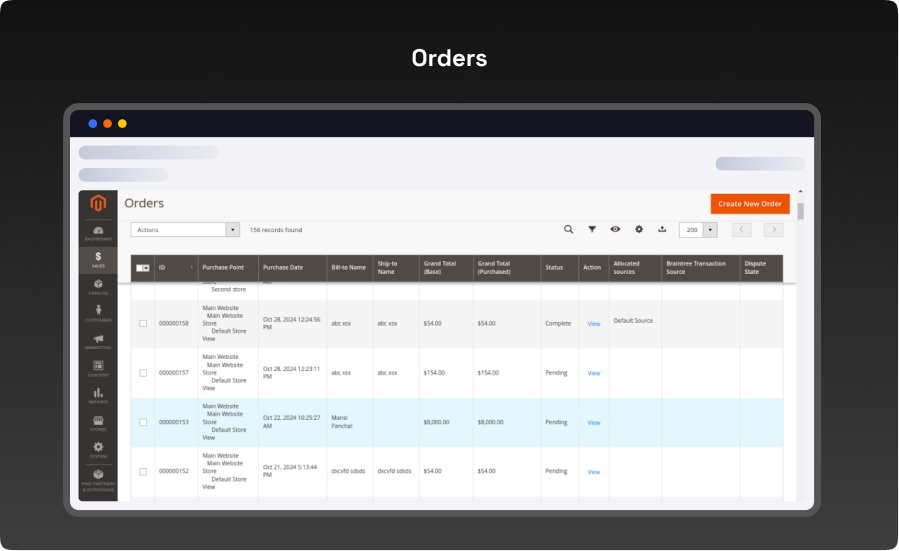
Task: Toggle the eye icon for grid views
Action: [615, 229]
